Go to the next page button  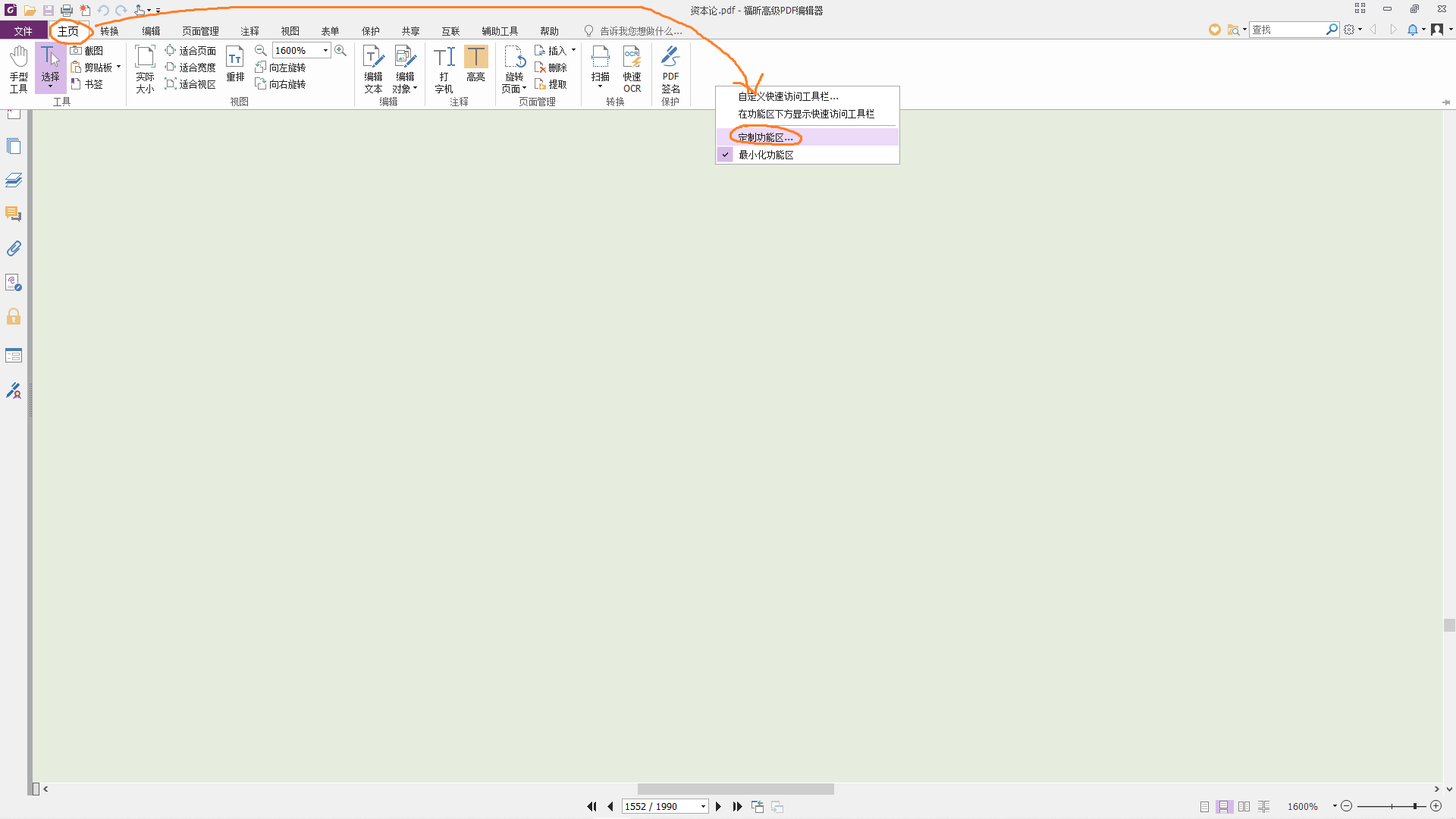point(718,807)
